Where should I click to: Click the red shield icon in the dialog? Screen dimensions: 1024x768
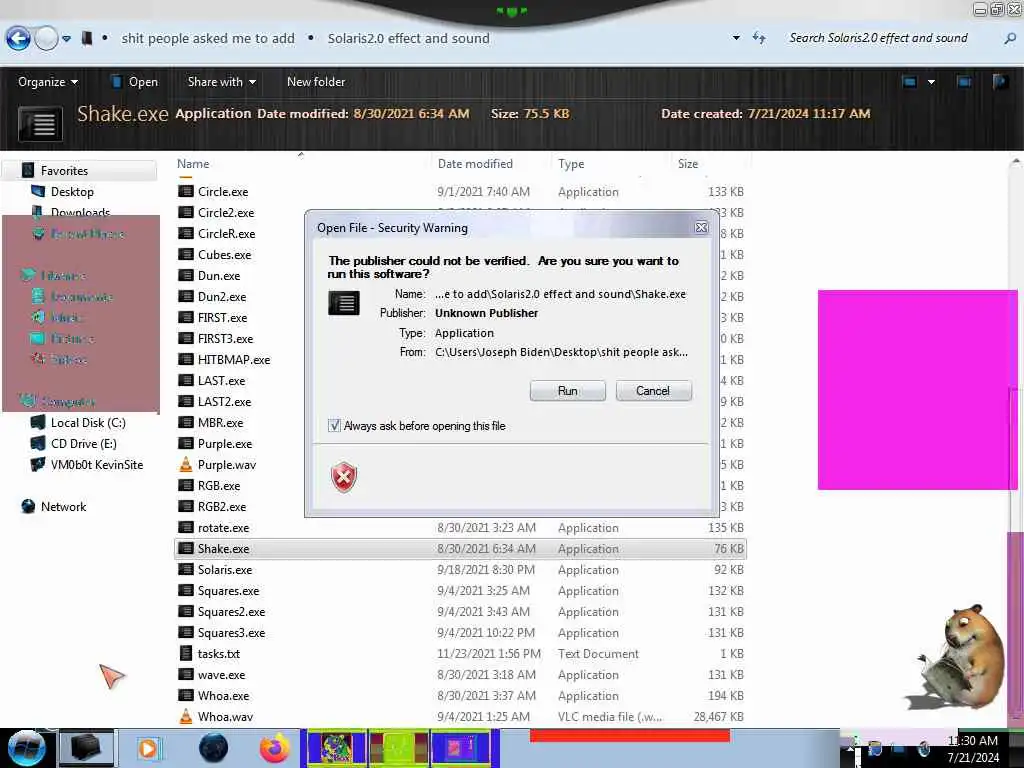344,477
